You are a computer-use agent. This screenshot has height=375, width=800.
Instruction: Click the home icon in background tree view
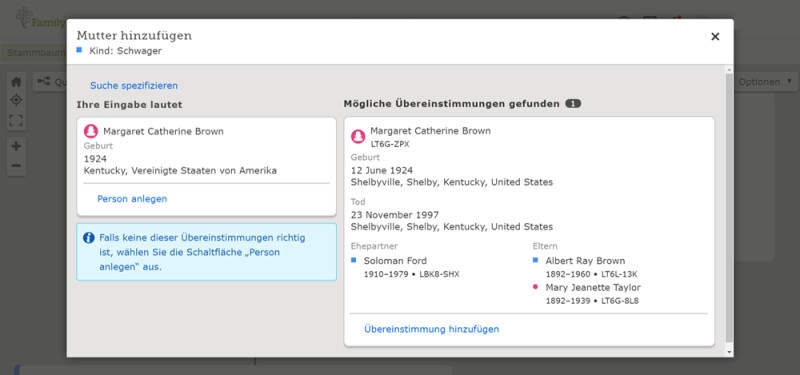click(16, 82)
